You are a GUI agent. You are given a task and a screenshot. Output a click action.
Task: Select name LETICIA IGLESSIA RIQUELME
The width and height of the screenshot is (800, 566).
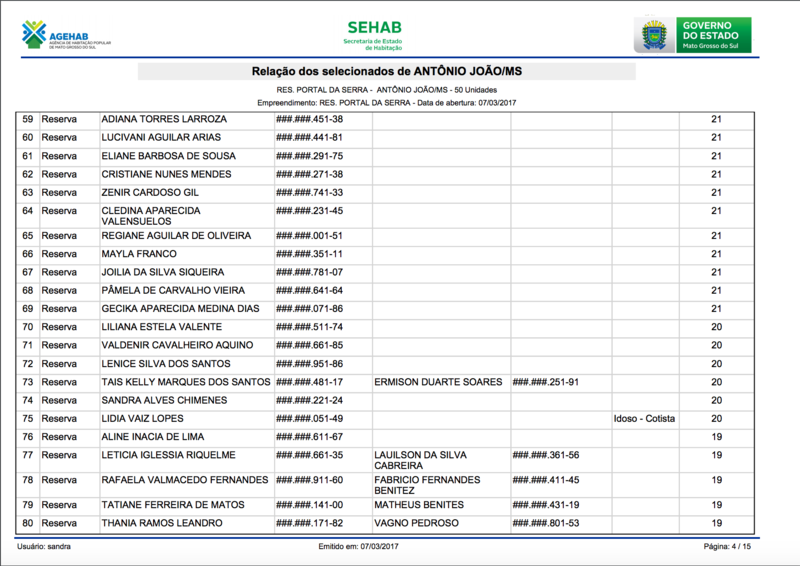168,455
